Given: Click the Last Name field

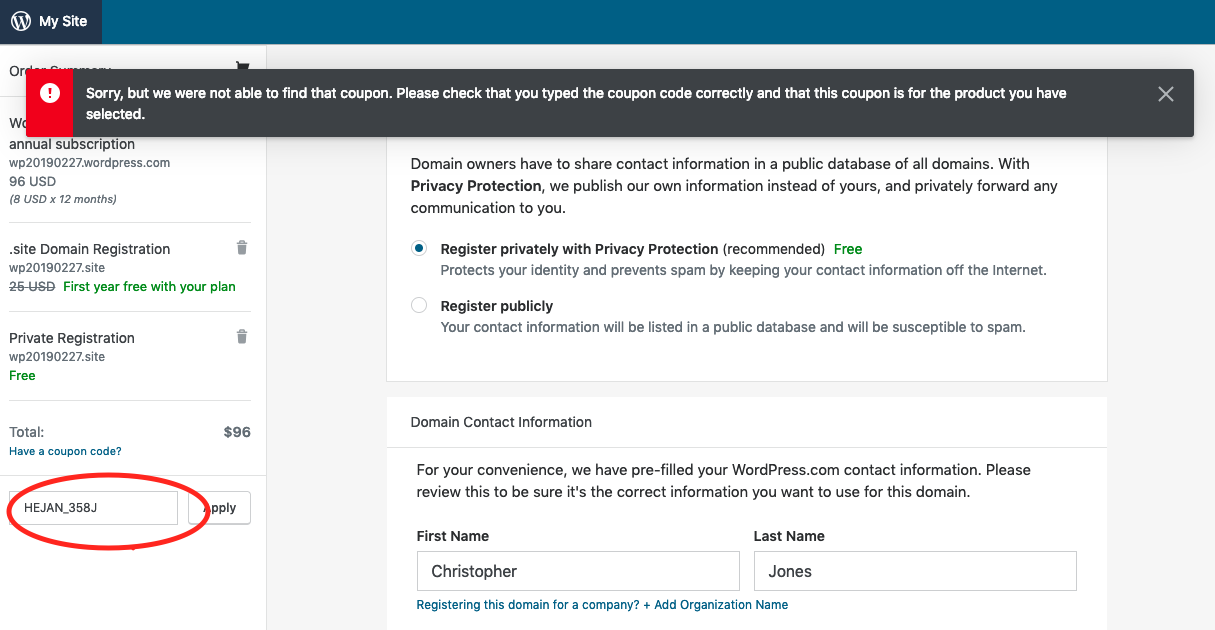Looking at the screenshot, I should [915, 571].
